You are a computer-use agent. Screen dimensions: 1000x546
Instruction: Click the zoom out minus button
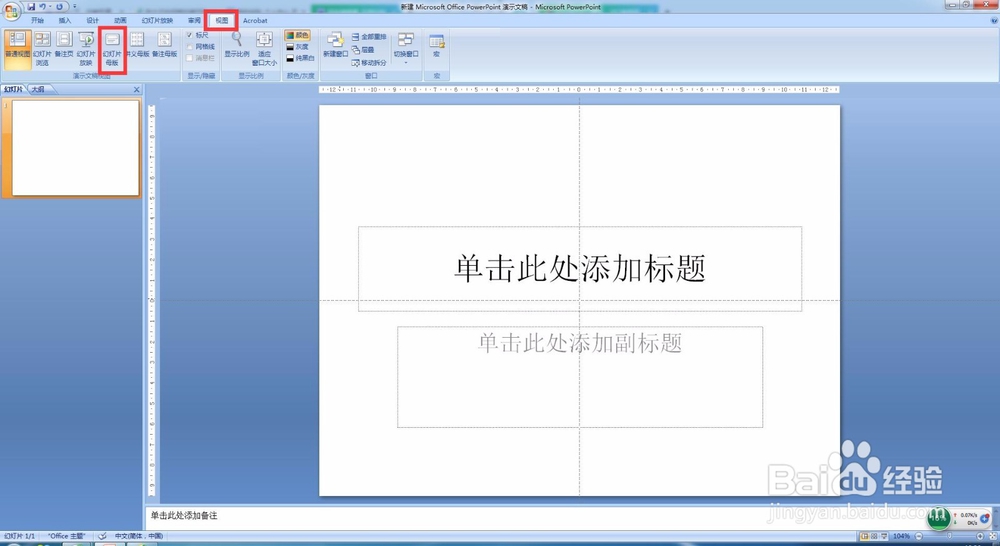(x=919, y=536)
